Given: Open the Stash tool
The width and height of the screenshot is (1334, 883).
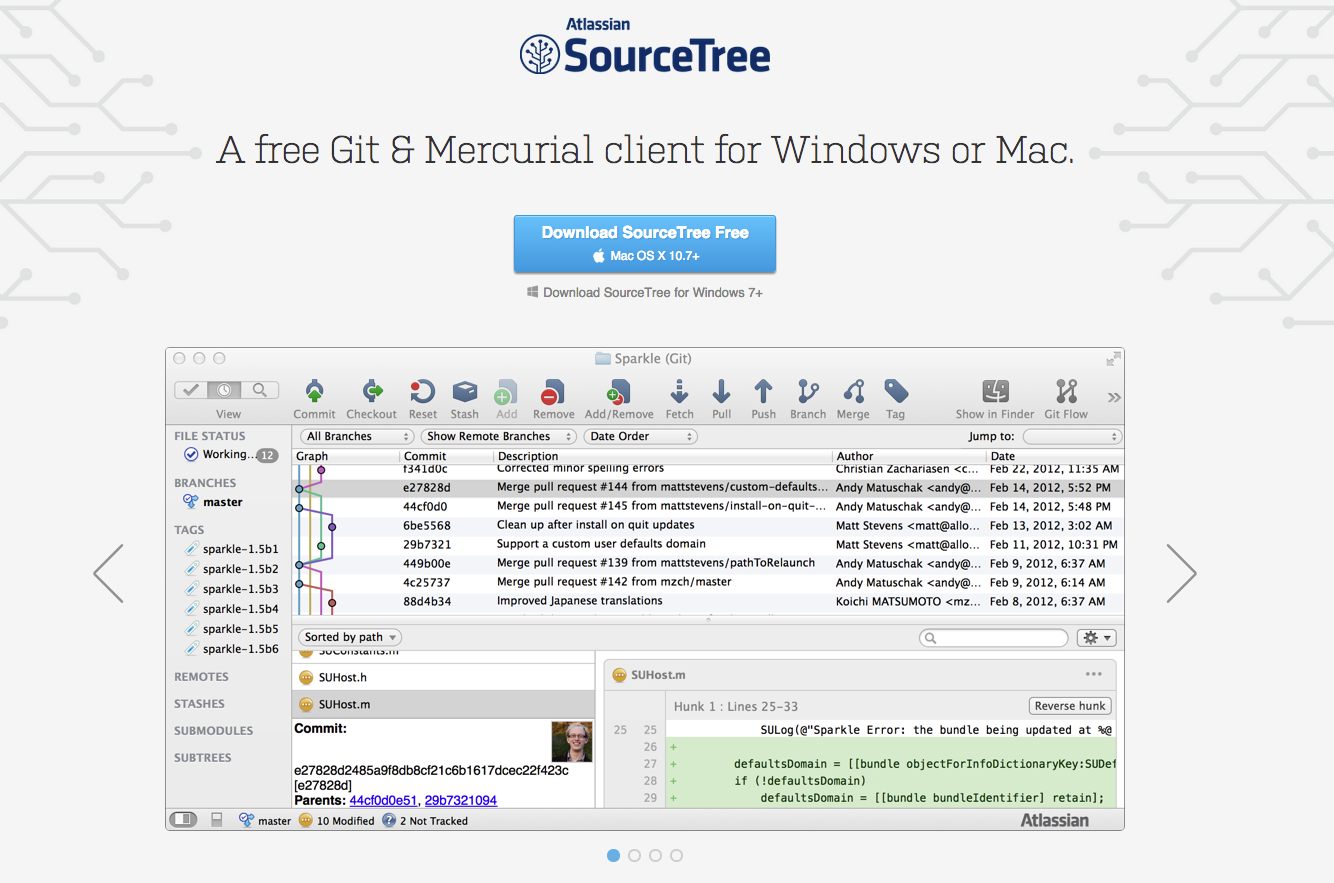Looking at the screenshot, I should [464, 391].
